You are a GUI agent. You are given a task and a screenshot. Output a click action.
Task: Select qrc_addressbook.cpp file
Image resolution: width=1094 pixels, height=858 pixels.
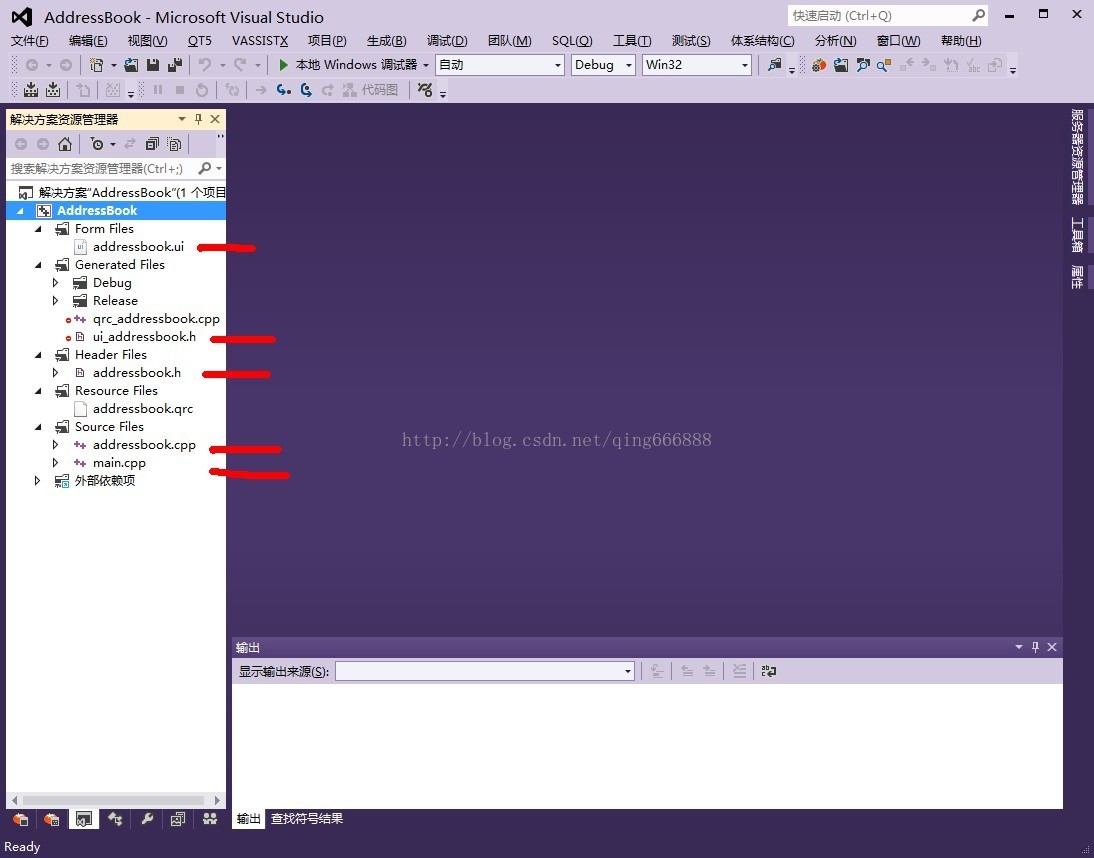(x=156, y=319)
